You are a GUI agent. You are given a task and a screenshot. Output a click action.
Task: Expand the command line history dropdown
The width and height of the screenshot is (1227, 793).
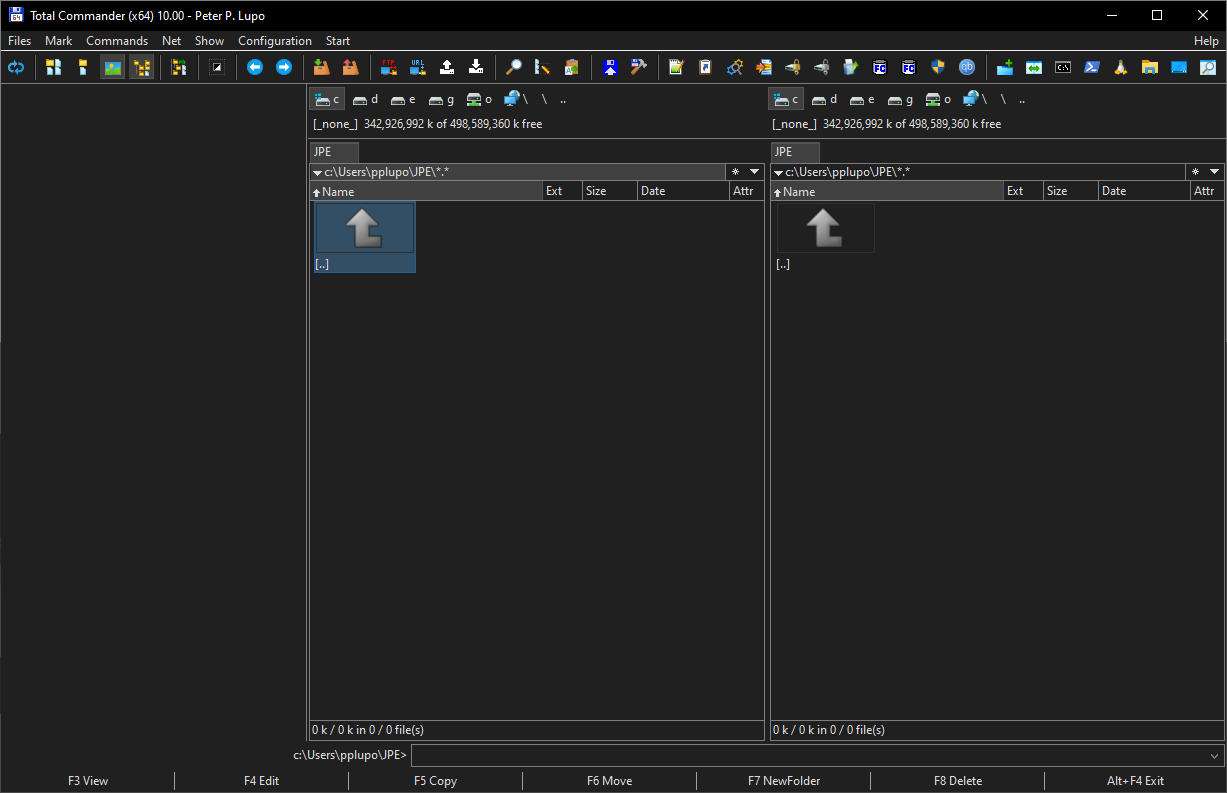point(1214,756)
